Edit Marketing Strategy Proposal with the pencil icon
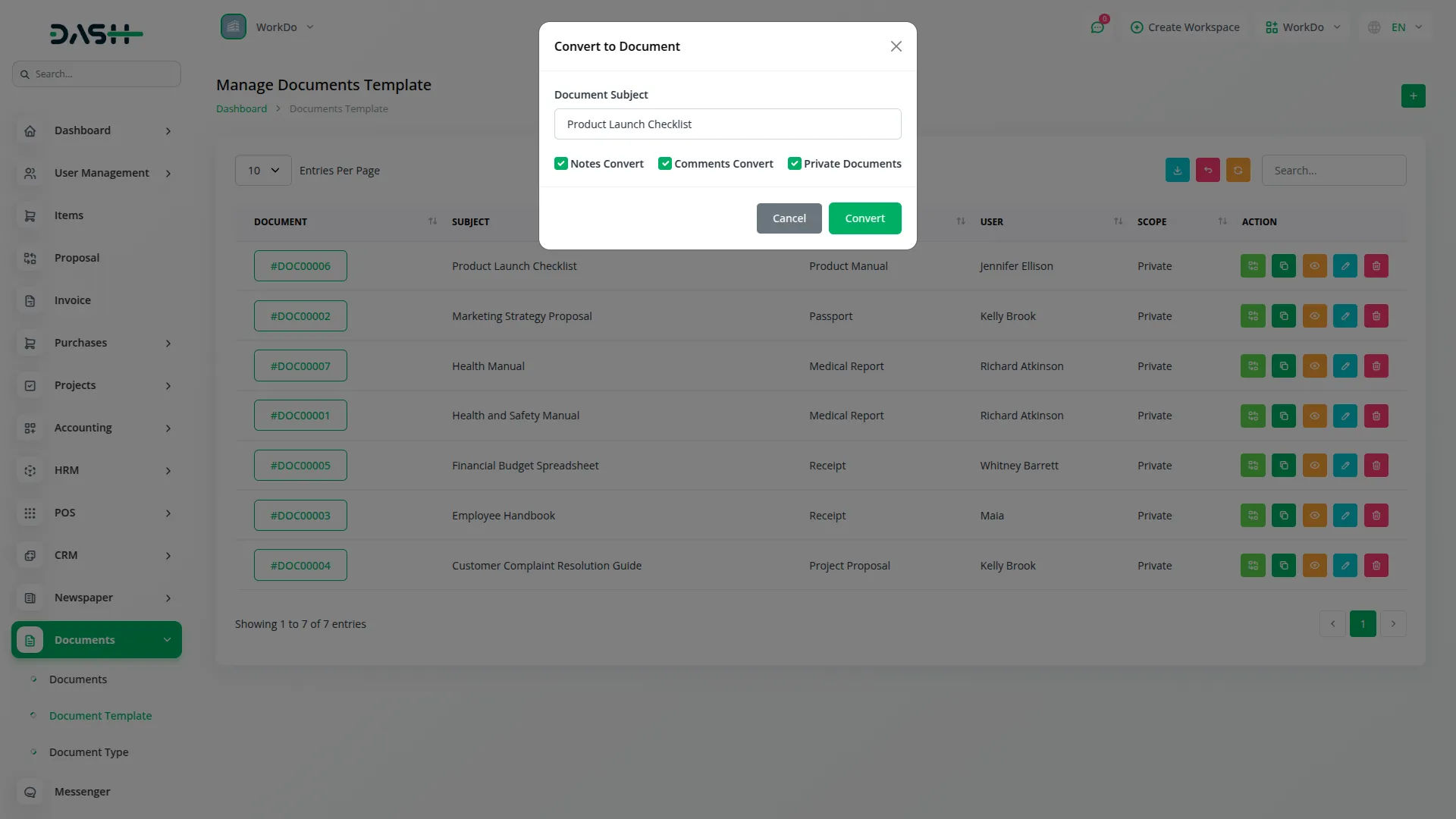1456x819 pixels. coord(1345,315)
